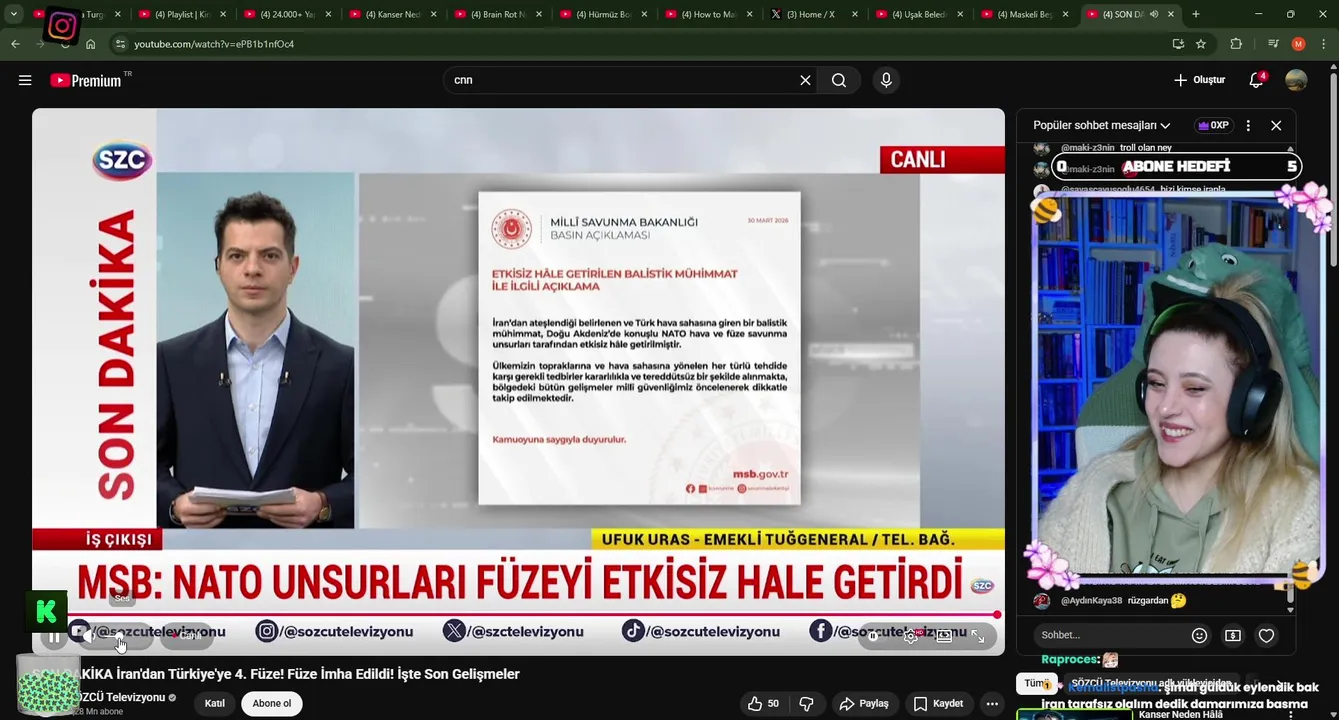Viewport: 1339px width, 720px height.
Task: Open the tab search dropdown arrow
Action: tap(14, 14)
